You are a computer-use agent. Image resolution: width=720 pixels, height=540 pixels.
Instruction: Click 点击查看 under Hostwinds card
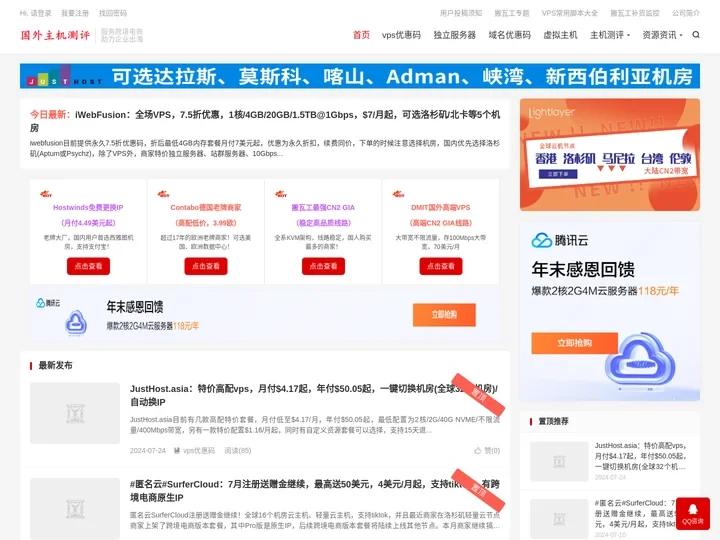click(88, 266)
